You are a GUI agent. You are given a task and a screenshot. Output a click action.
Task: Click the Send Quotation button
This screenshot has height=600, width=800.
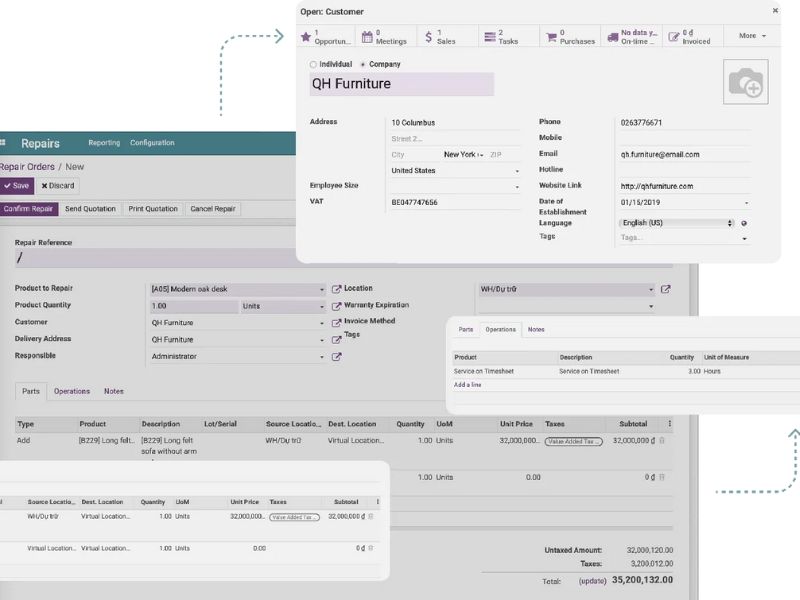pos(90,209)
